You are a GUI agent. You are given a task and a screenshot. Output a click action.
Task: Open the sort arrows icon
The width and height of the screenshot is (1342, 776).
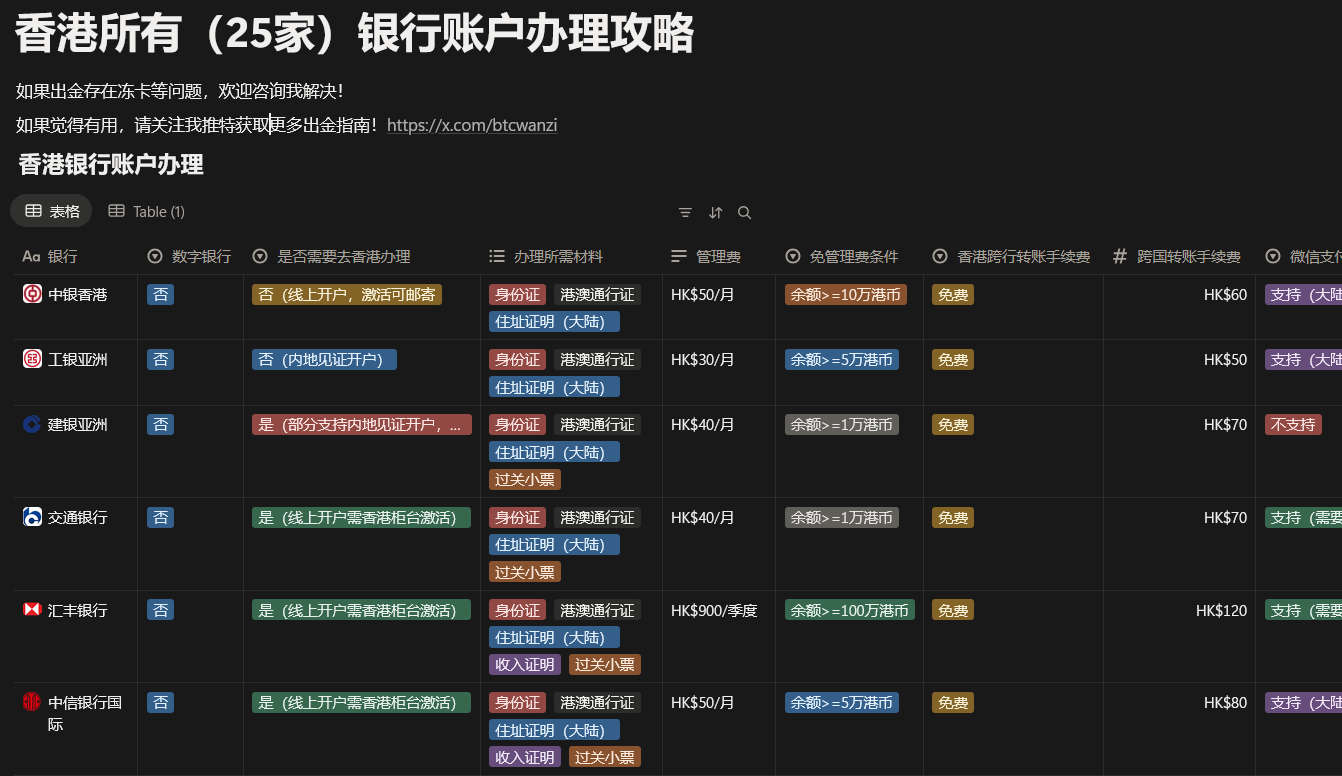pyautogui.click(x=715, y=212)
